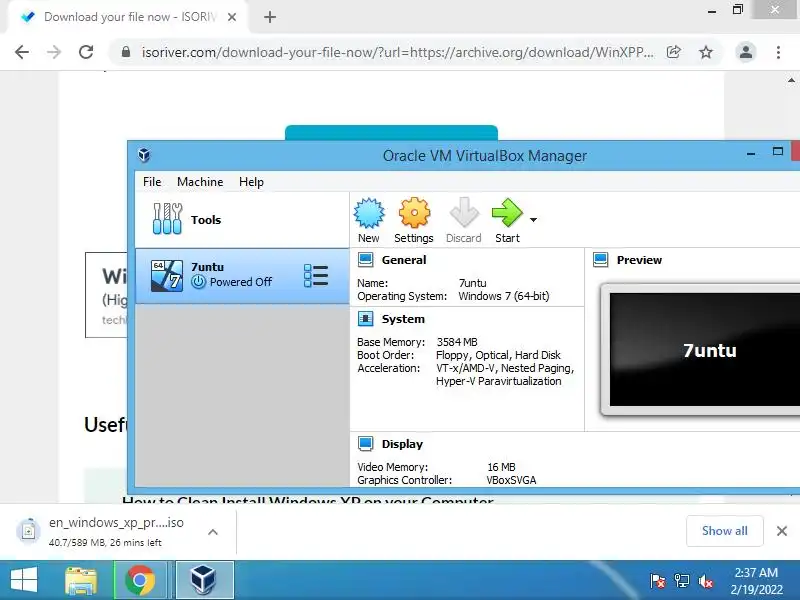This screenshot has width=800, height=600.
Task: Click the General section header
Action: (404, 260)
